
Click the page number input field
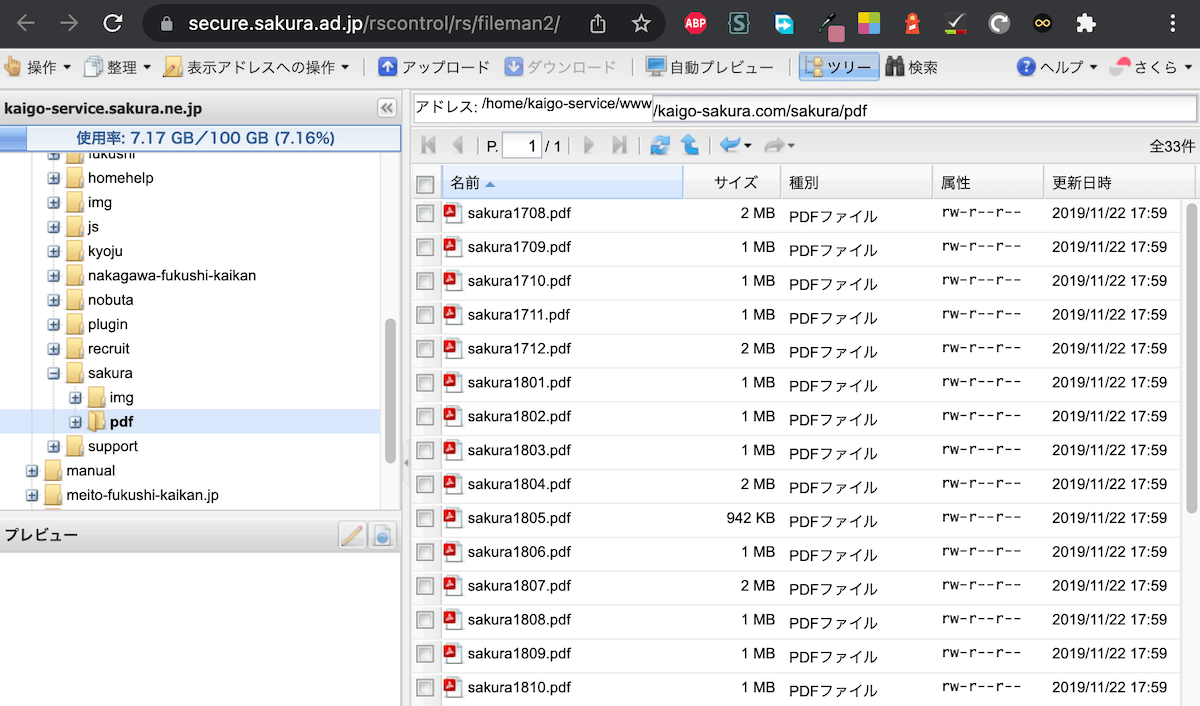point(521,146)
